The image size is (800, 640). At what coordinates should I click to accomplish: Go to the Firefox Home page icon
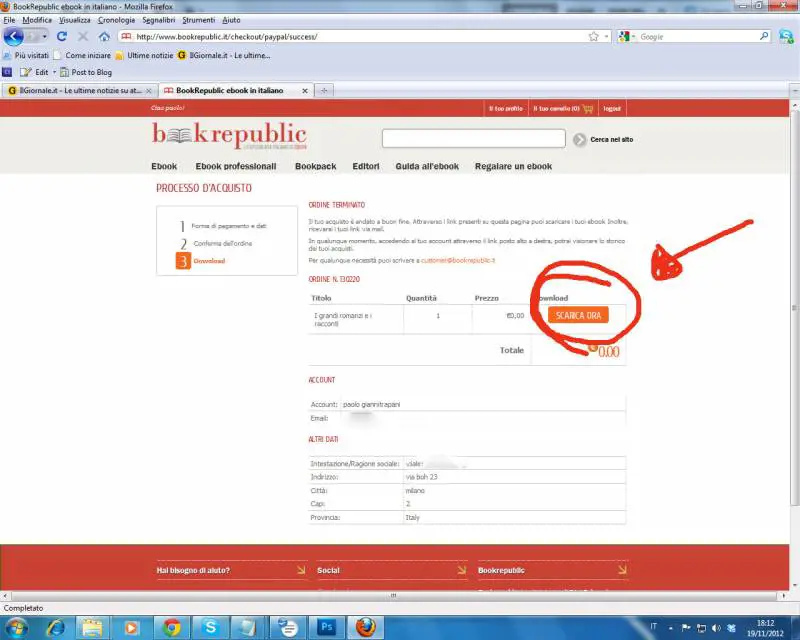coord(104,37)
